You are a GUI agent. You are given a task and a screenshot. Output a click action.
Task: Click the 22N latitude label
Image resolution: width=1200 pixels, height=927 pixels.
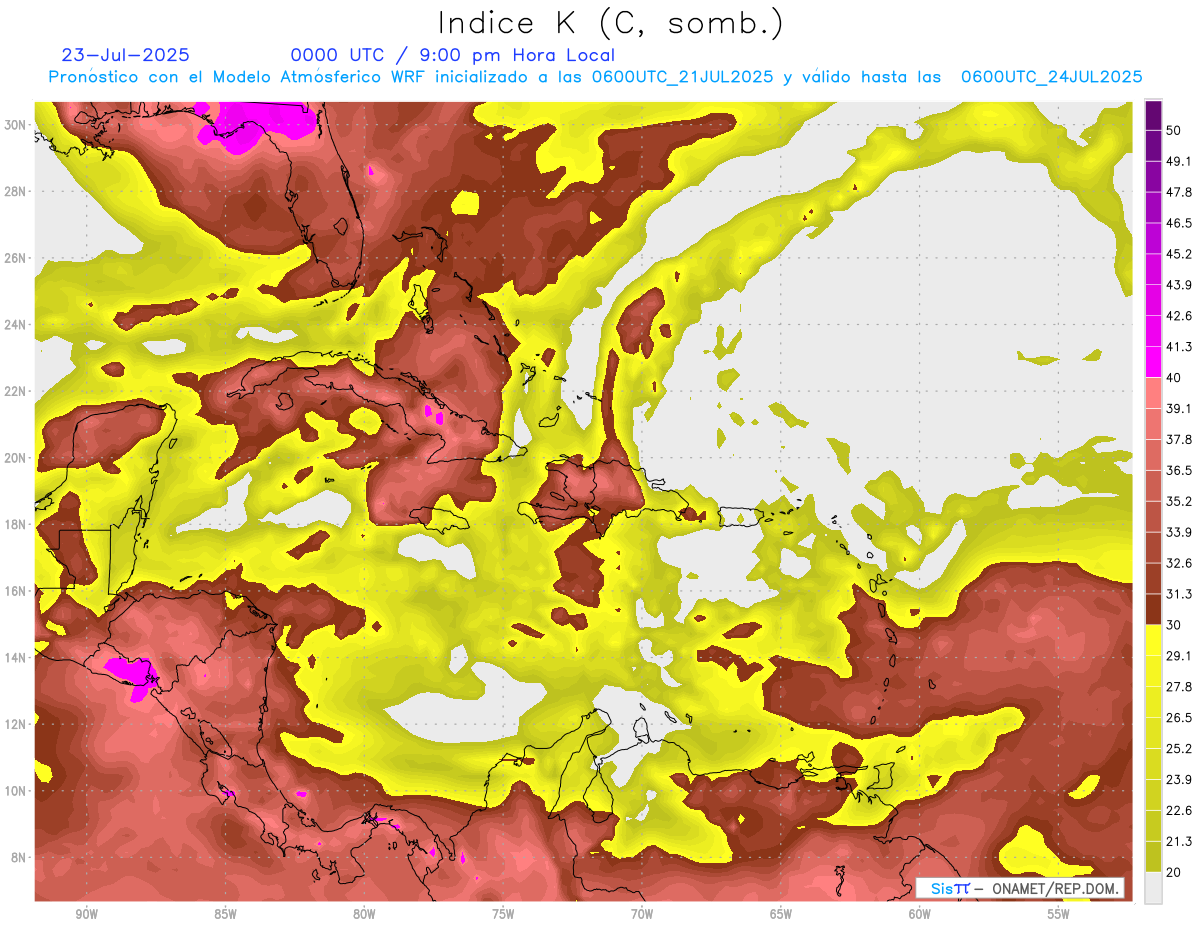coord(15,391)
